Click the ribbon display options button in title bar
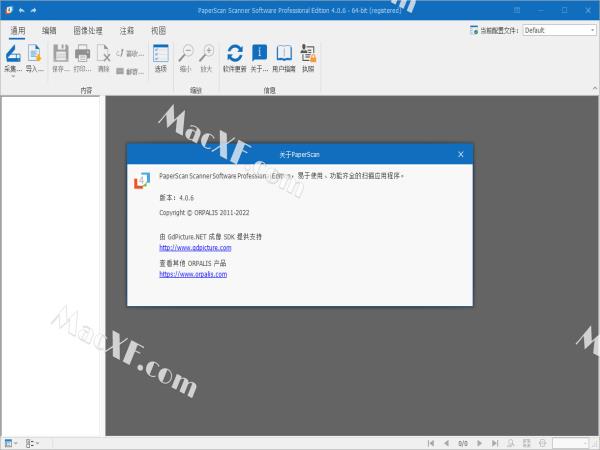This screenshot has width=600, height=450. coord(517,10)
